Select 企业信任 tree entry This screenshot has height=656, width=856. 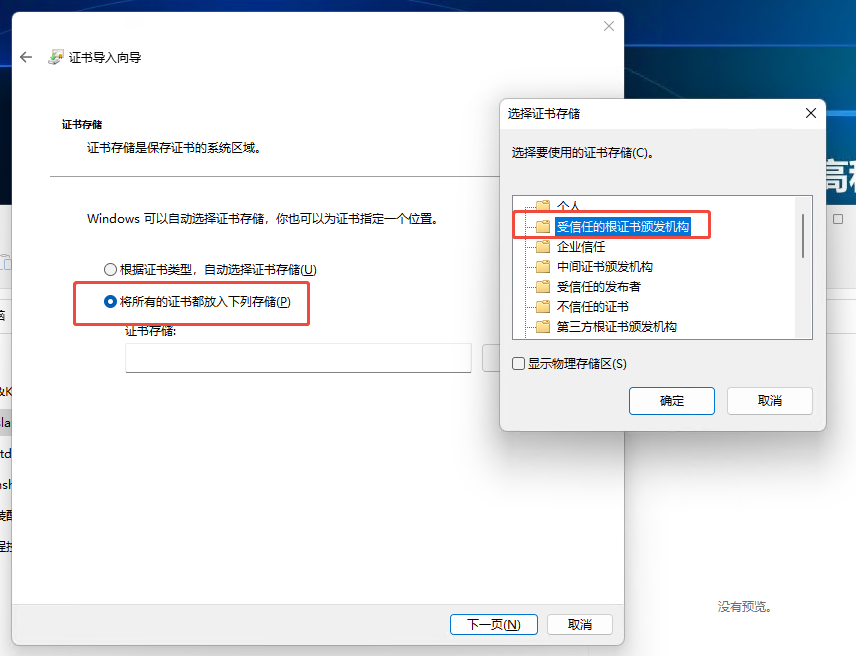pyautogui.click(x=581, y=247)
